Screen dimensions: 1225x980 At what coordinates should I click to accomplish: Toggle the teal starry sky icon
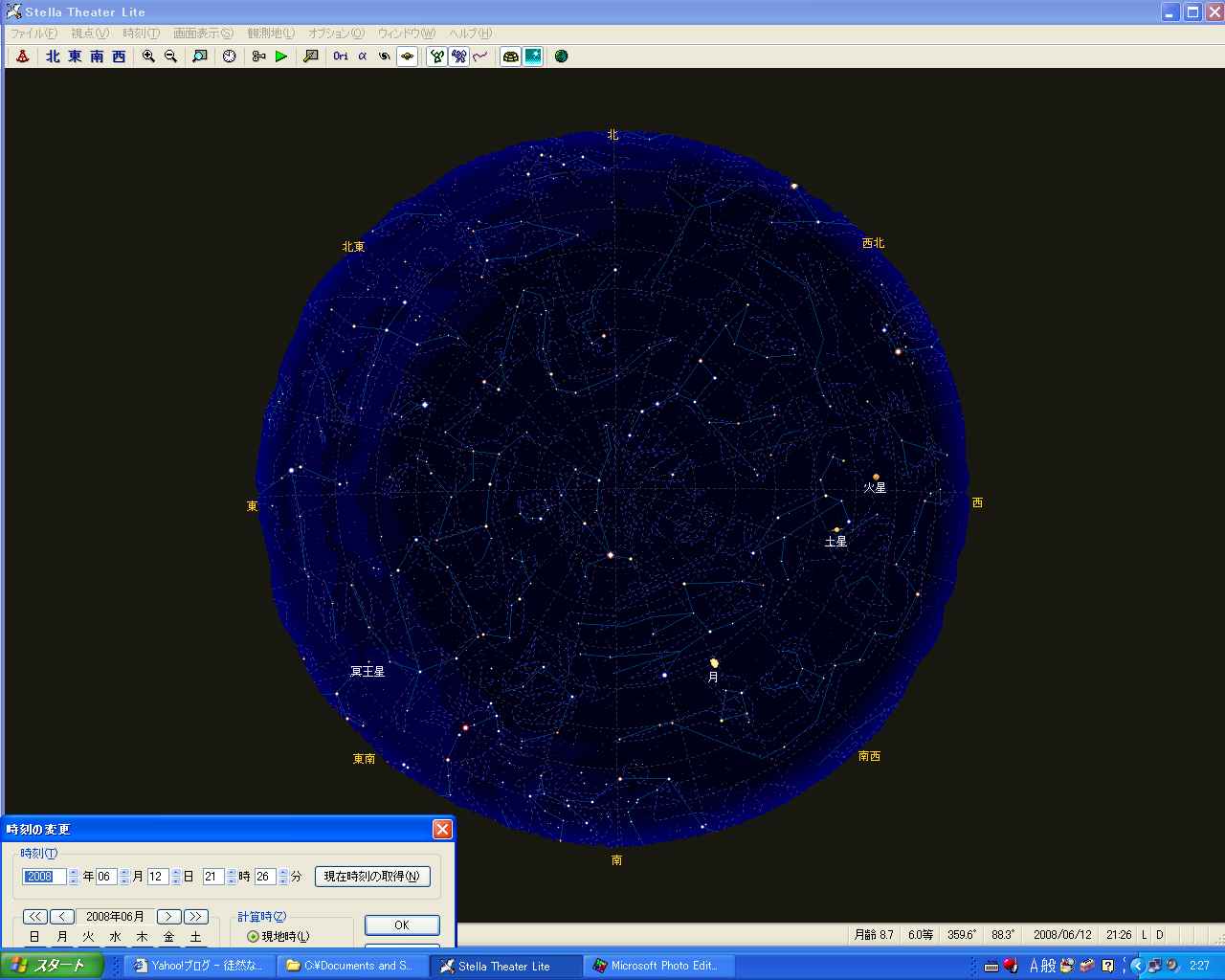click(533, 56)
